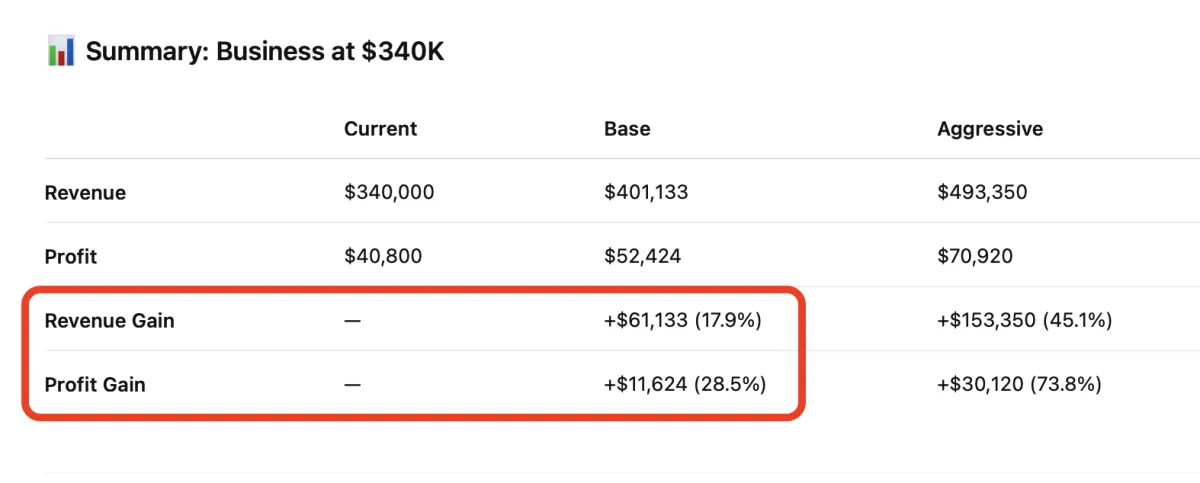Viewport: 1200px width, 483px height.
Task: Click the Profit Gain row label
Action: tap(95, 384)
